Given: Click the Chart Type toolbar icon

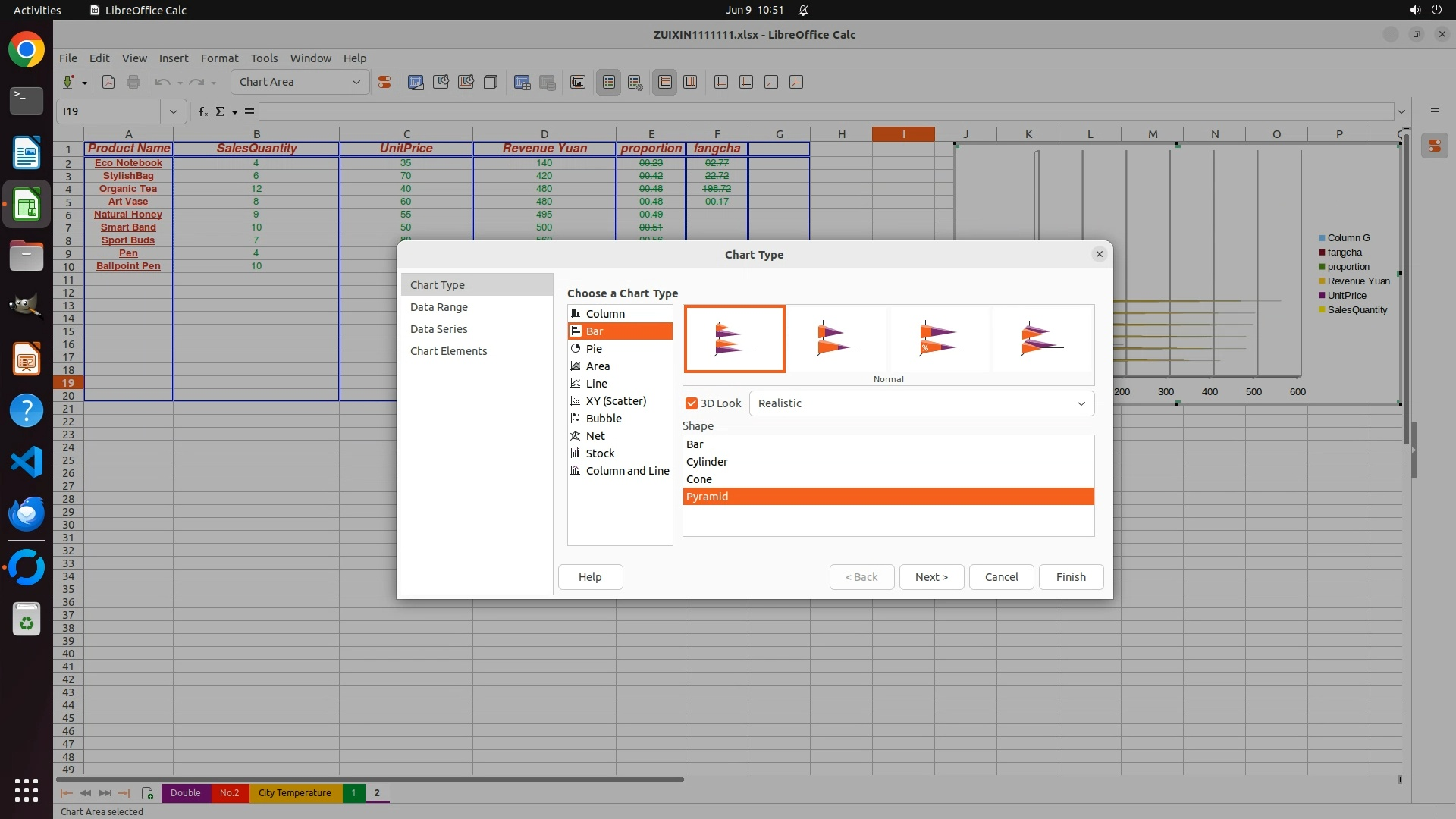Looking at the screenshot, I should tap(416, 82).
